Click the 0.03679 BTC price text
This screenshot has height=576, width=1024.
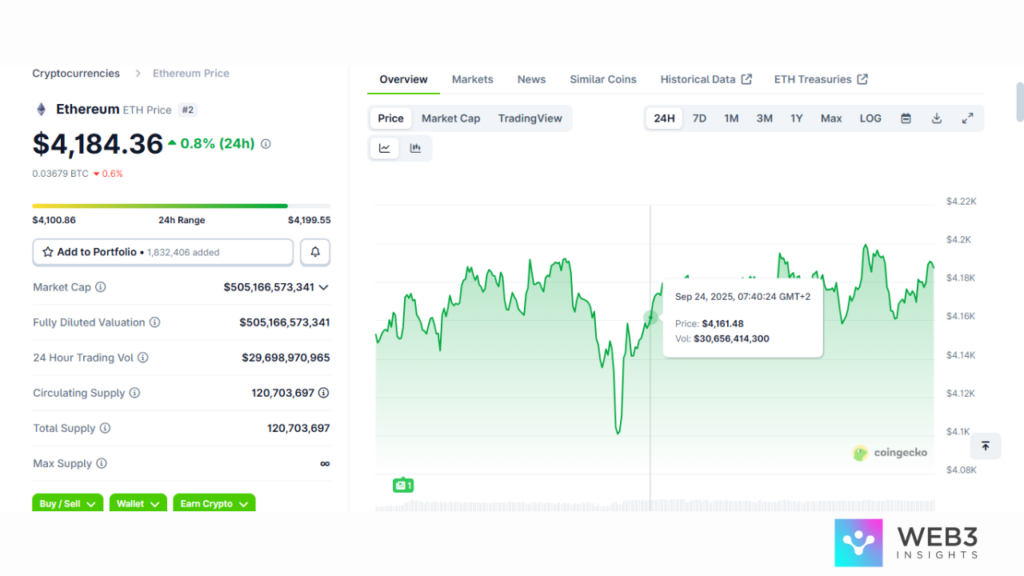60,174
